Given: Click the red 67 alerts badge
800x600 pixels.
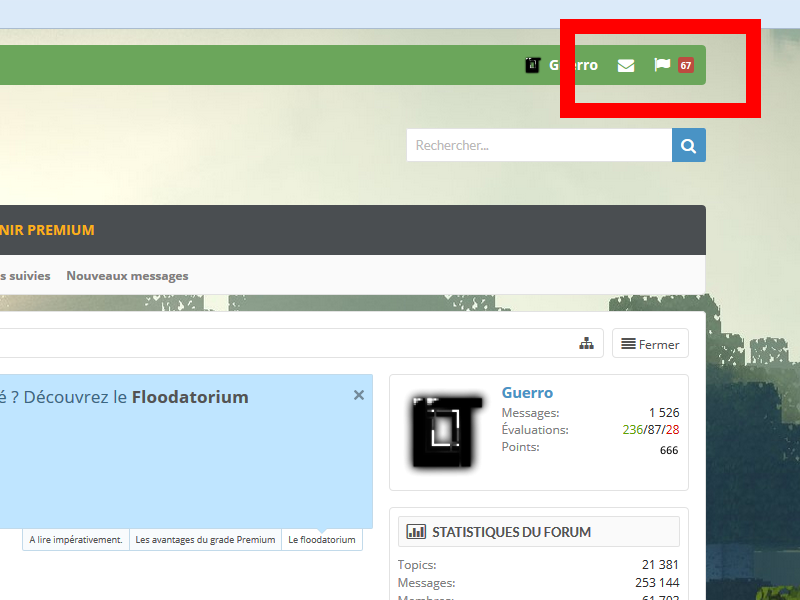Looking at the screenshot, I should click(x=685, y=65).
